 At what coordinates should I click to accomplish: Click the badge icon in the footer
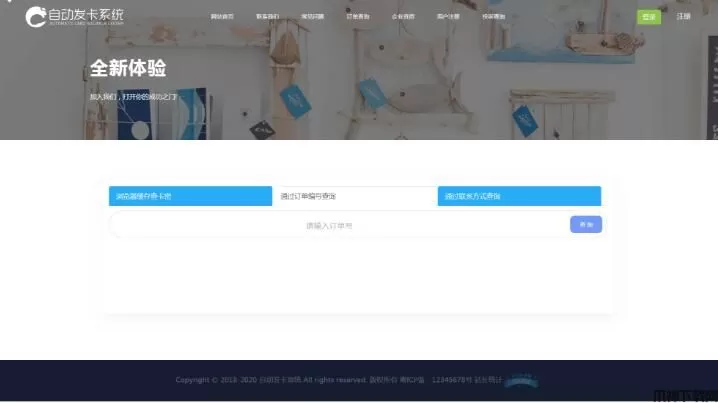[522, 381]
